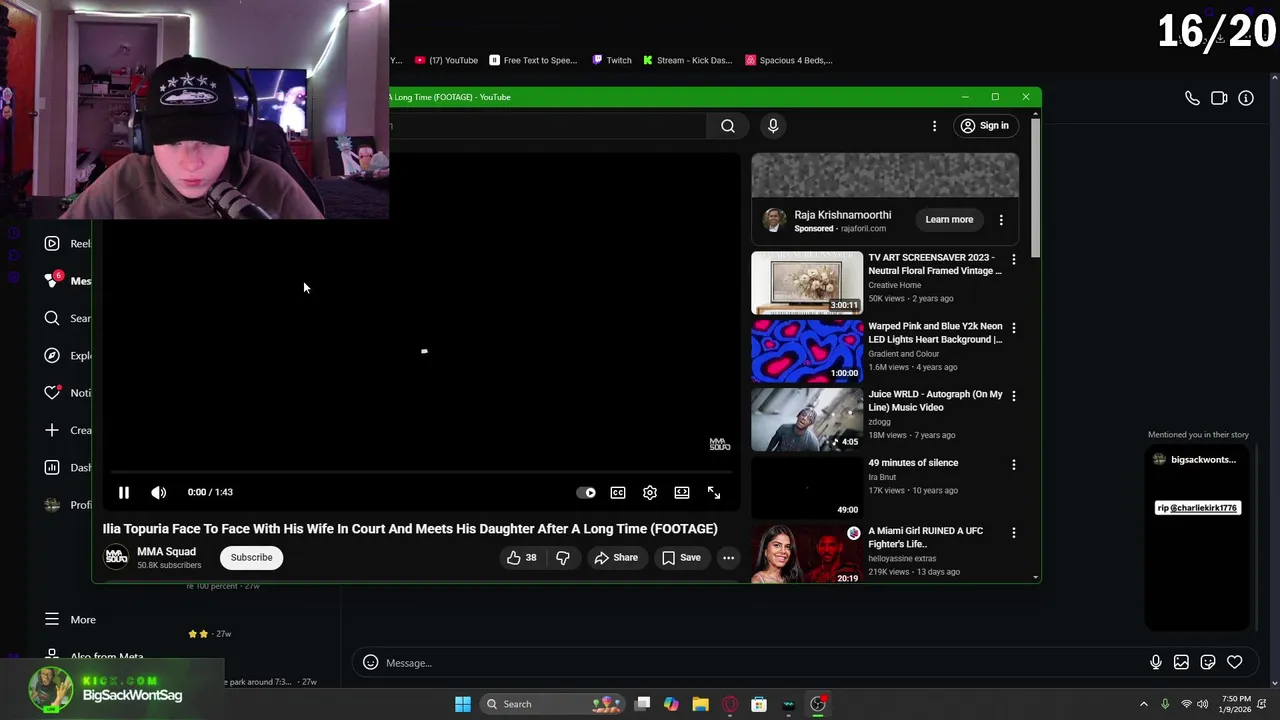Open Explore compass in Instagram sidebar
The width and height of the screenshot is (1280, 720).
coord(52,355)
